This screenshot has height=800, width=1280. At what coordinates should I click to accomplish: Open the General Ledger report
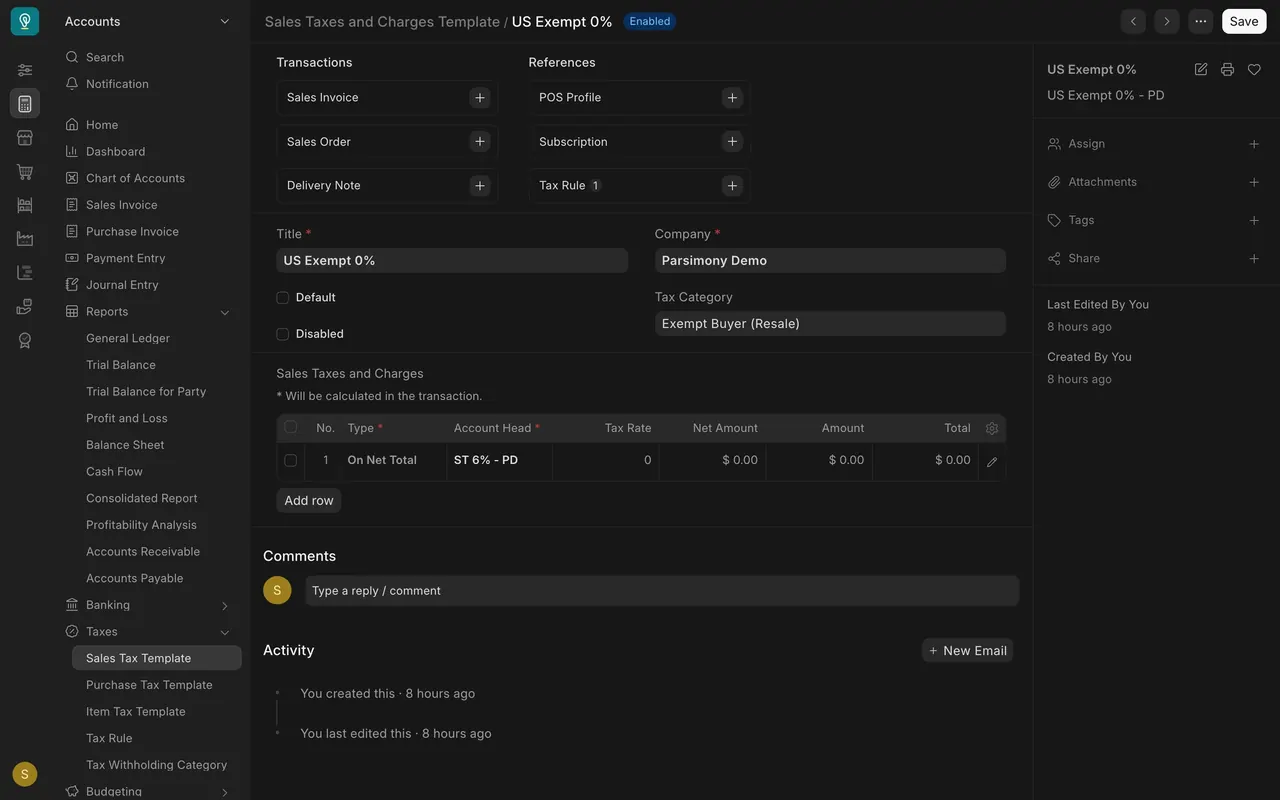[x=128, y=338]
